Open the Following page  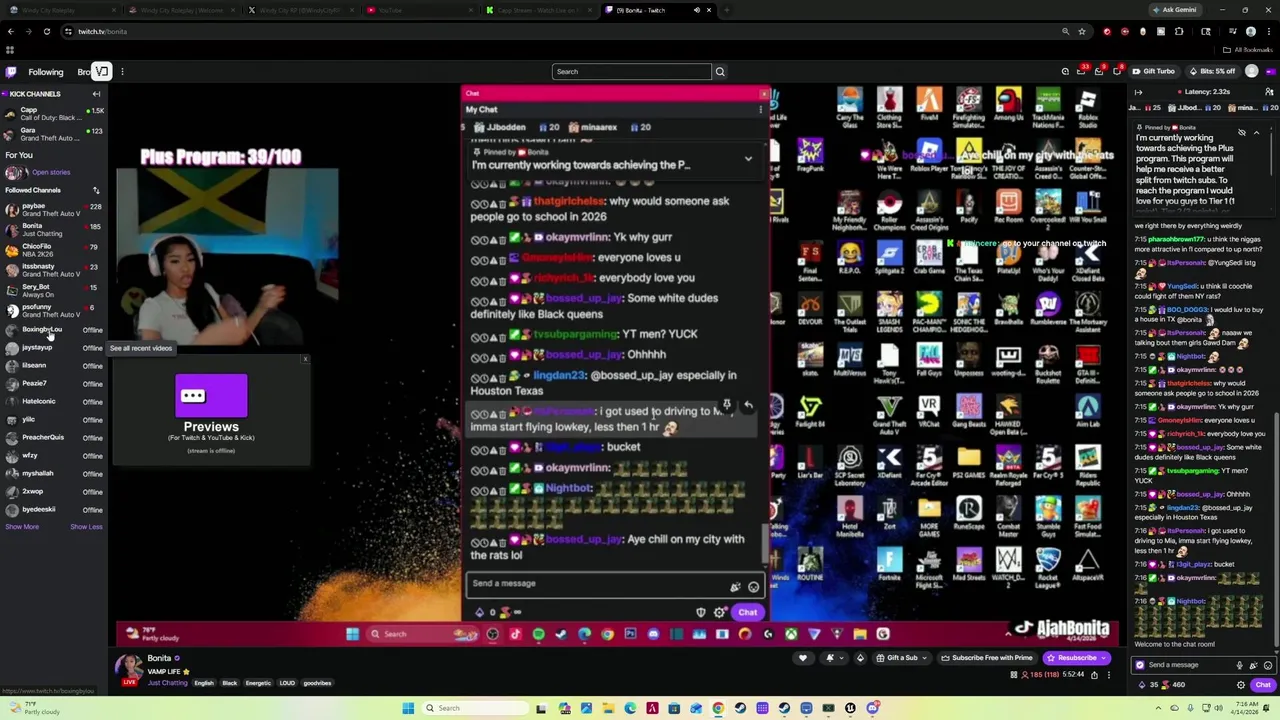(45, 72)
